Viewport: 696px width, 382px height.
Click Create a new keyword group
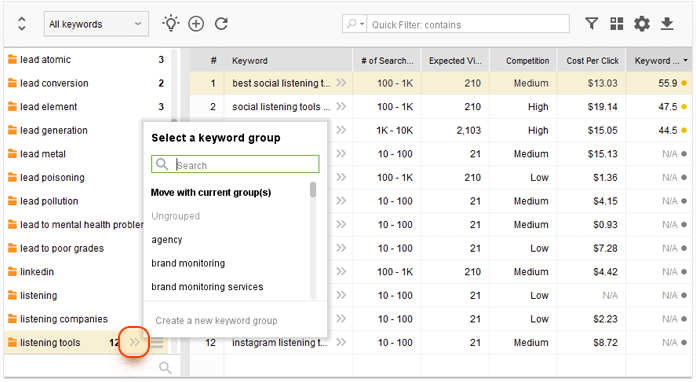coord(216,320)
